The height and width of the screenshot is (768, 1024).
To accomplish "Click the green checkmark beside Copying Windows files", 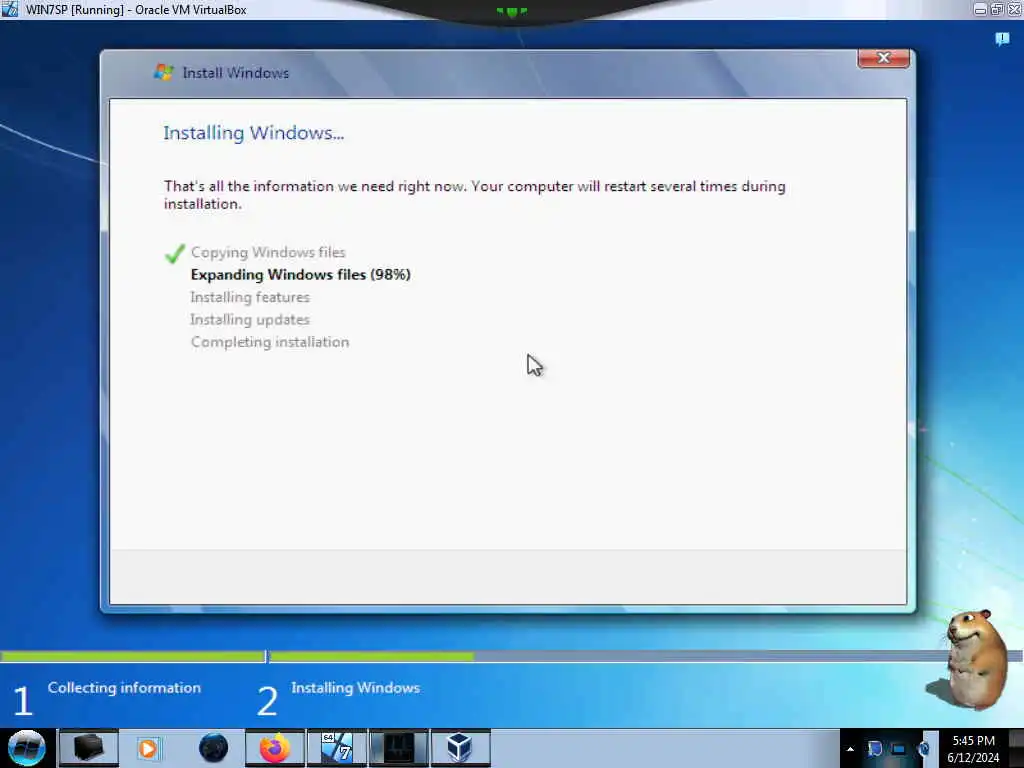I will 175,253.
